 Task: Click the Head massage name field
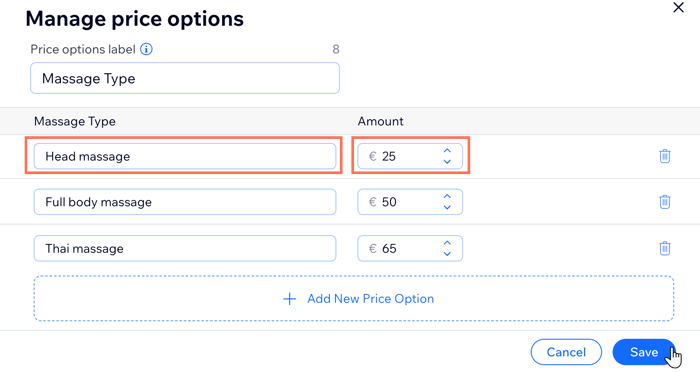click(185, 156)
